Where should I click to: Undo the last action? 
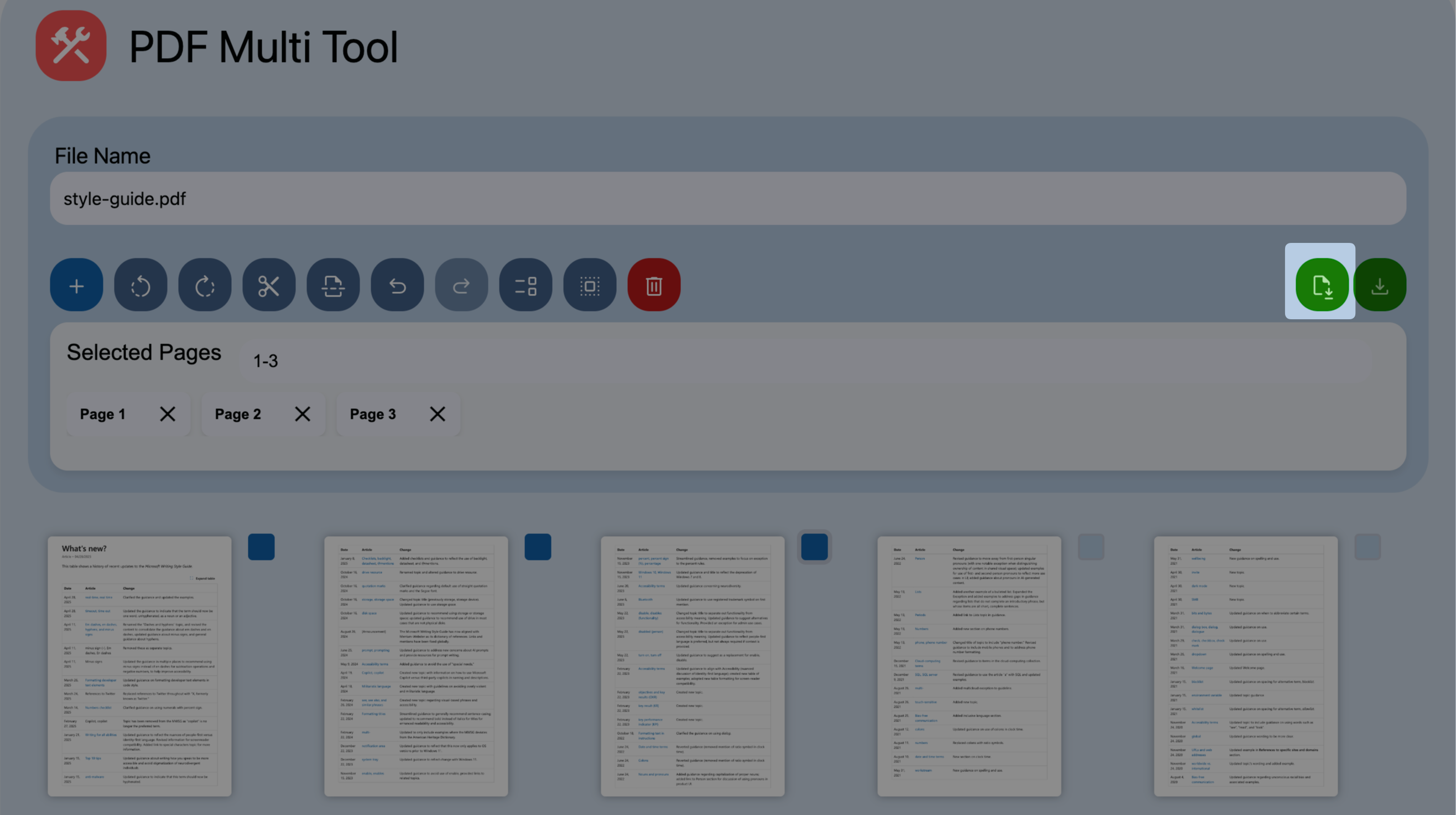tap(397, 285)
